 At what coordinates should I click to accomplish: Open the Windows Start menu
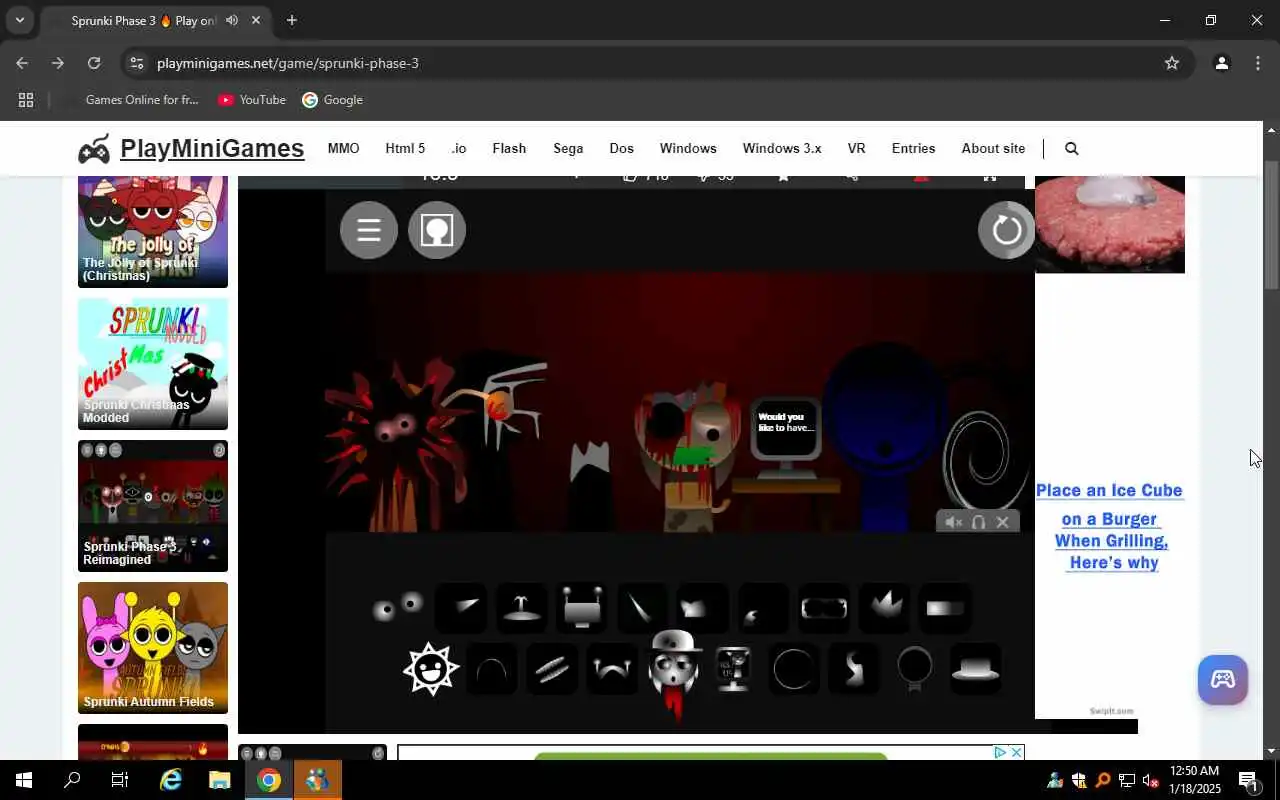(x=24, y=780)
